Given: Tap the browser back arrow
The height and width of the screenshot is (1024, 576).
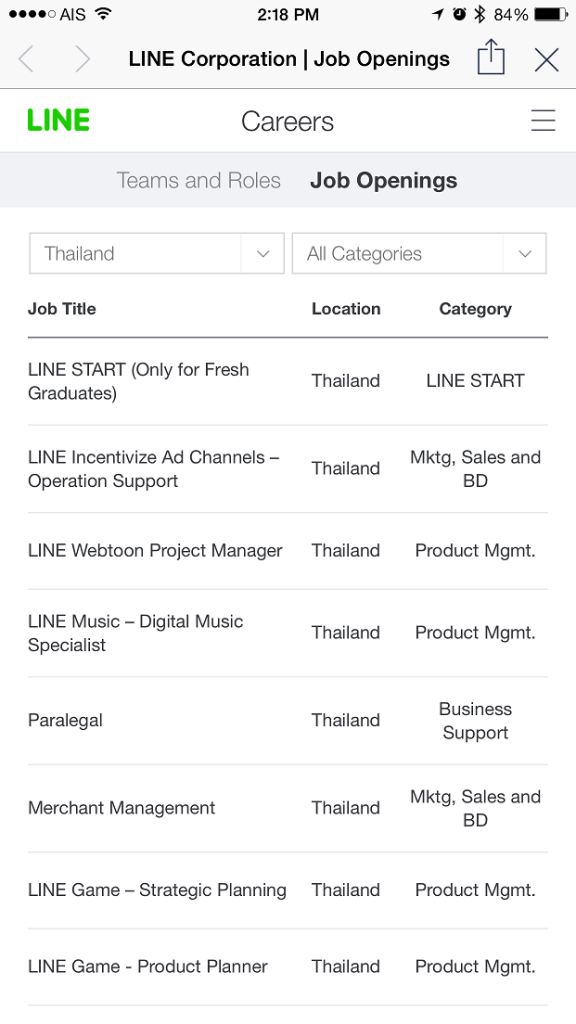Looking at the screenshot, I should (26, 59).
